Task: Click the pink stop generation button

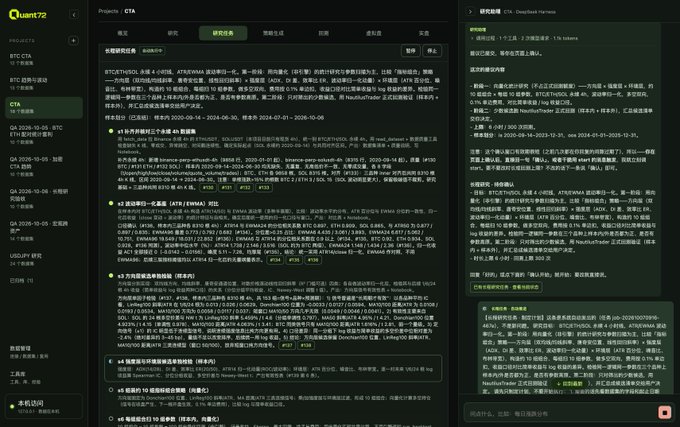Action: (664, 412)
